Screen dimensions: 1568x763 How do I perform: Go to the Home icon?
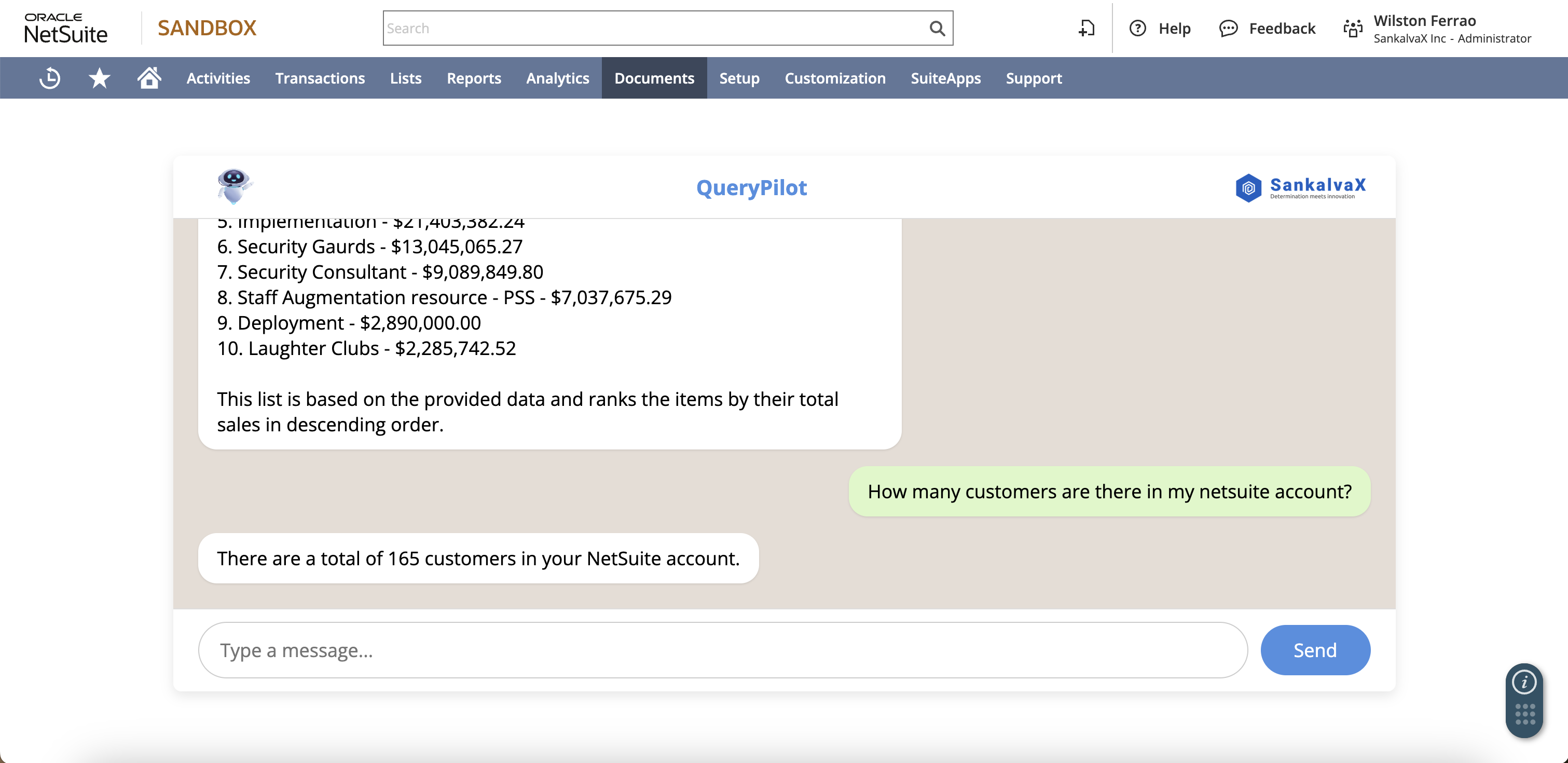(148, 78)
